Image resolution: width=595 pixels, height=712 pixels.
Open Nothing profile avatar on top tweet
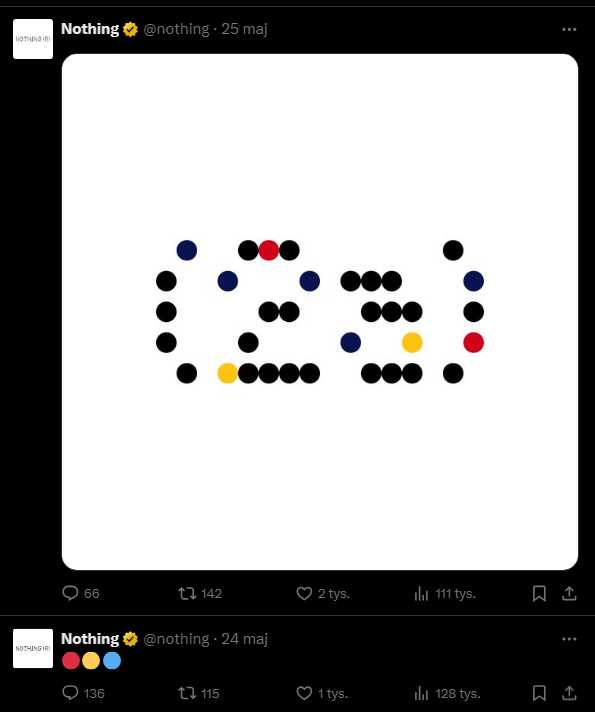[x=33, y=39]
